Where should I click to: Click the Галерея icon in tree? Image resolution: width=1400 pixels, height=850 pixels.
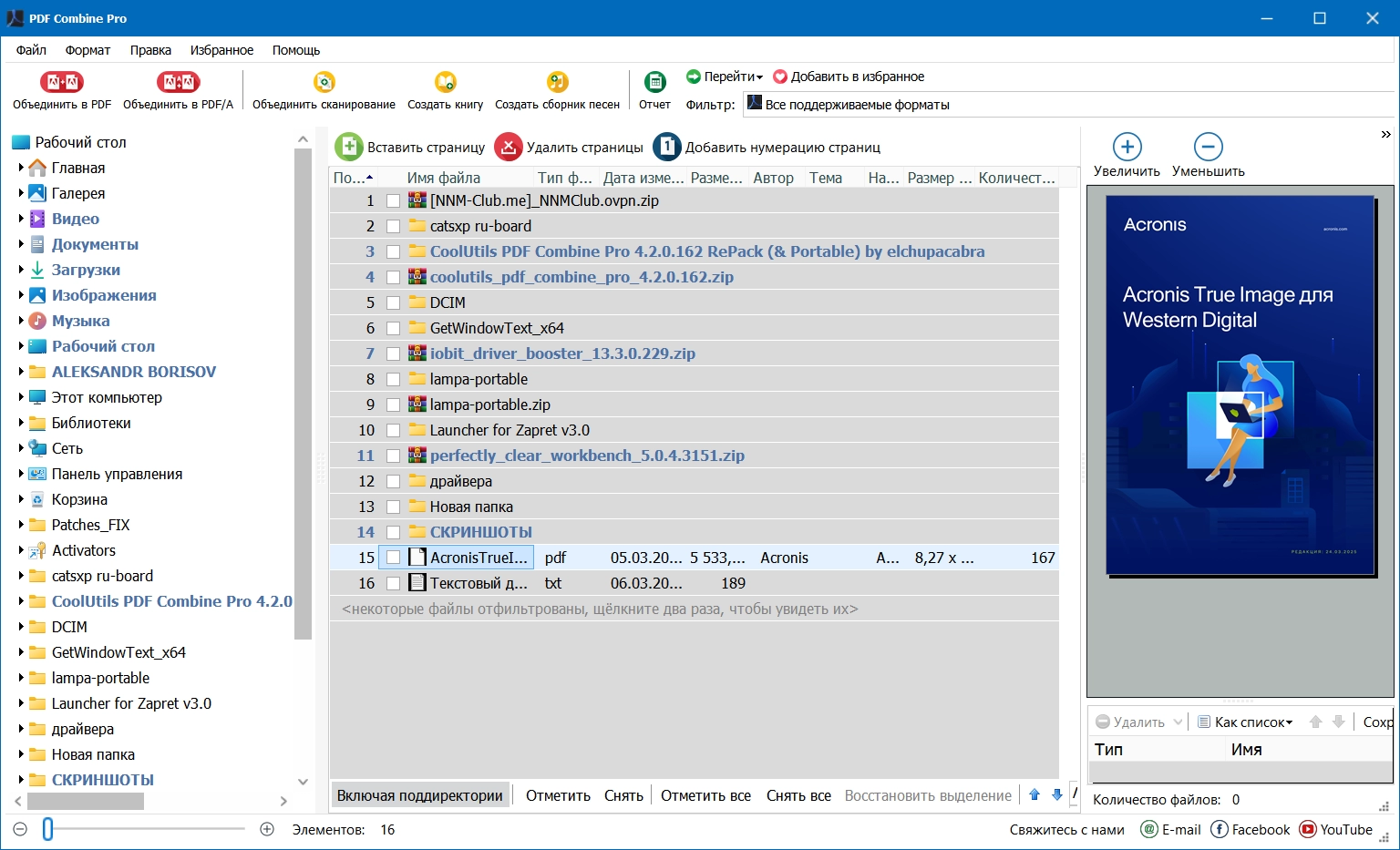(x=37, y=193)
